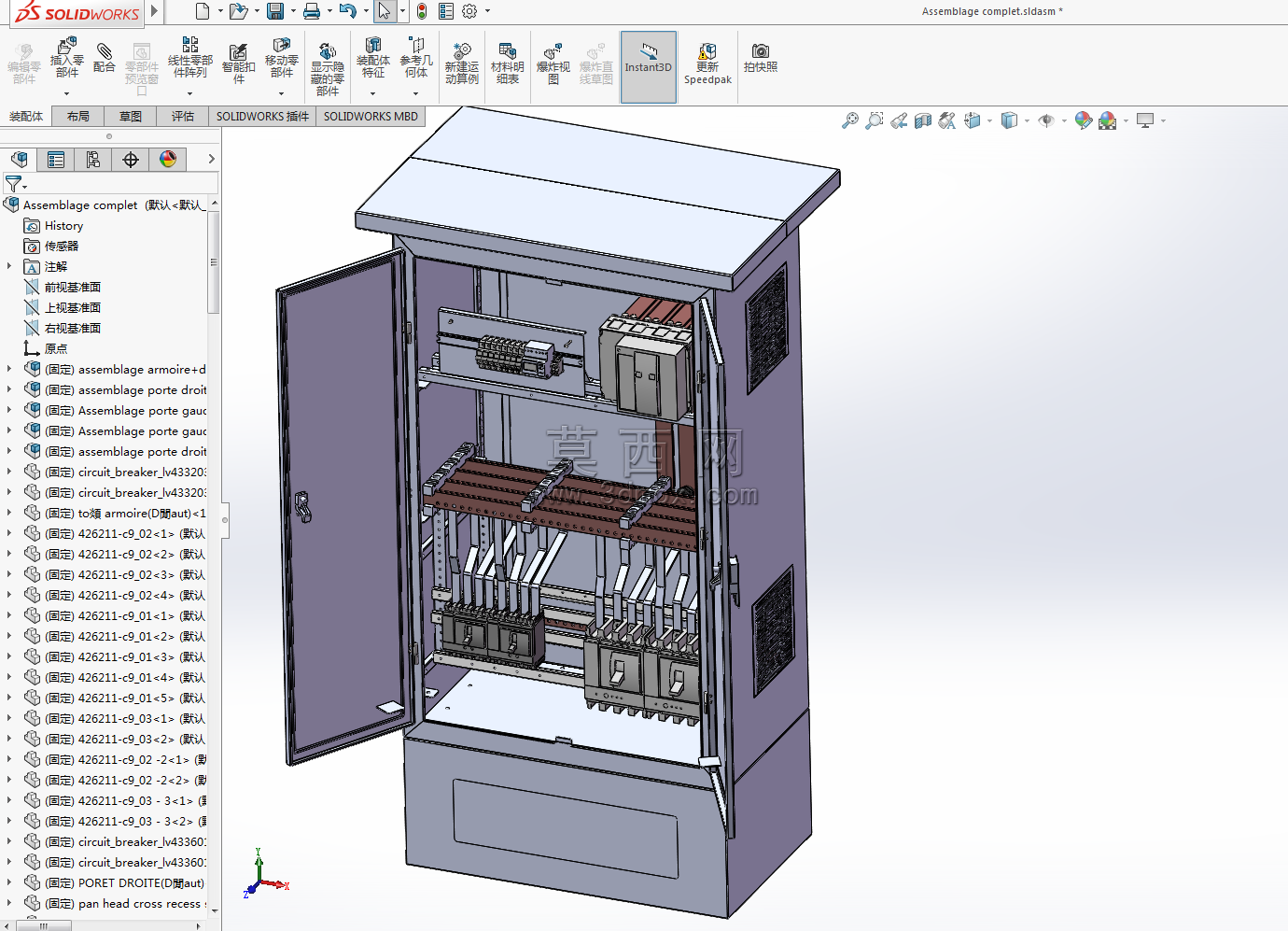Click the panel collapse handle on splitter
The height and width of the screenshot is (931, 1288).
click(x=225, y=520)
